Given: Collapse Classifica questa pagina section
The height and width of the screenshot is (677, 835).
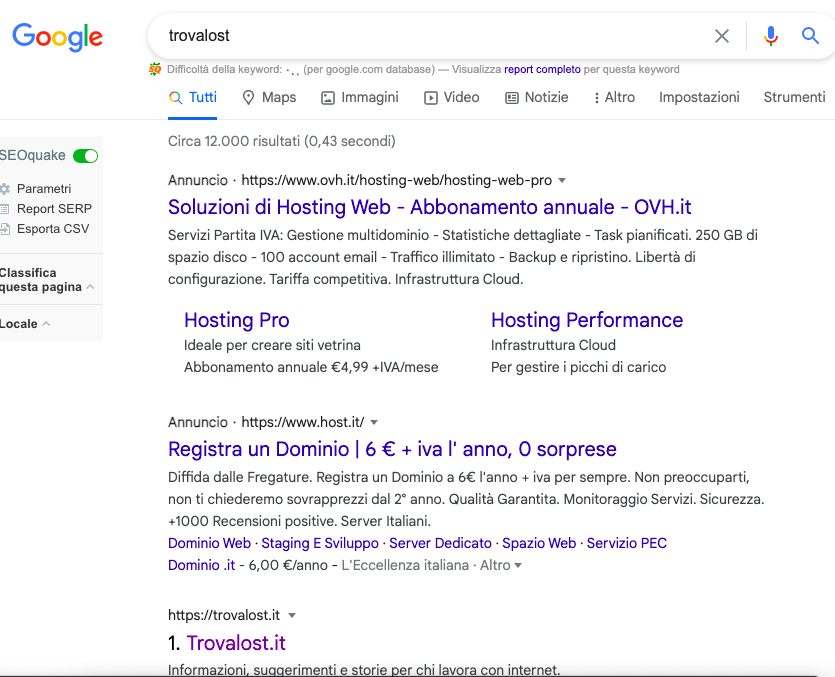Looking at the screenshot, I should pos(91,287).
